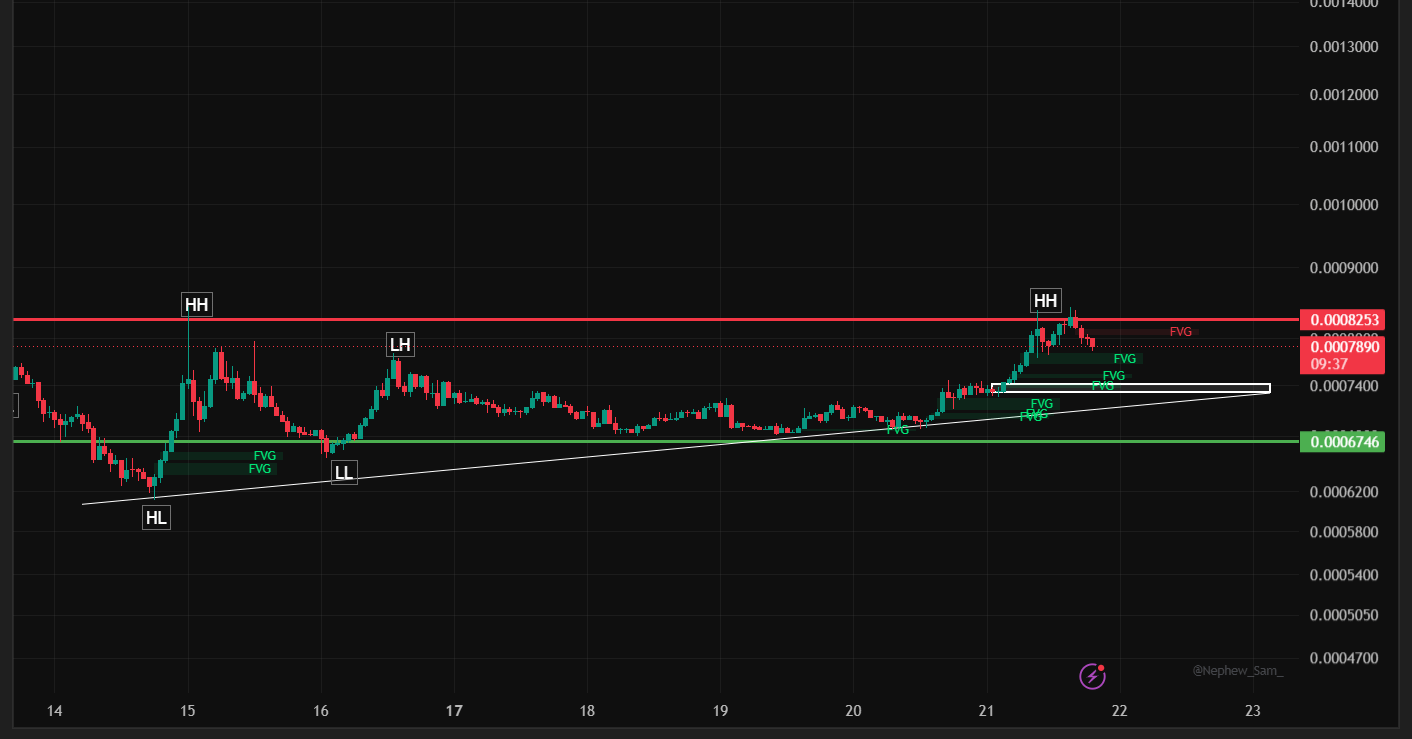Click the LH swing label
Screen dimensions: 1412x739
point(400,345)
